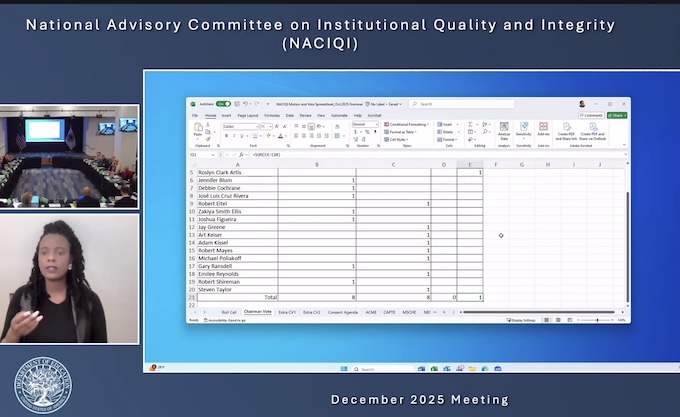
Task: Expand the Format as Table dropdown
Action: tap(403, 132)
